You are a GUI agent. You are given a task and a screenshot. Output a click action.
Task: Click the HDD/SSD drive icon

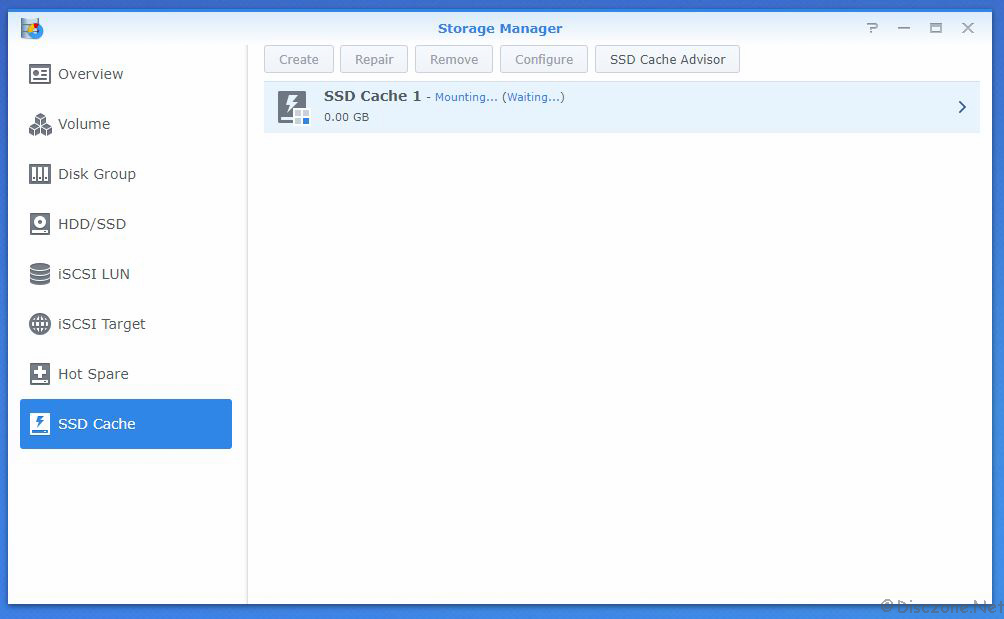pyautogui.click(x=40, y=224)
